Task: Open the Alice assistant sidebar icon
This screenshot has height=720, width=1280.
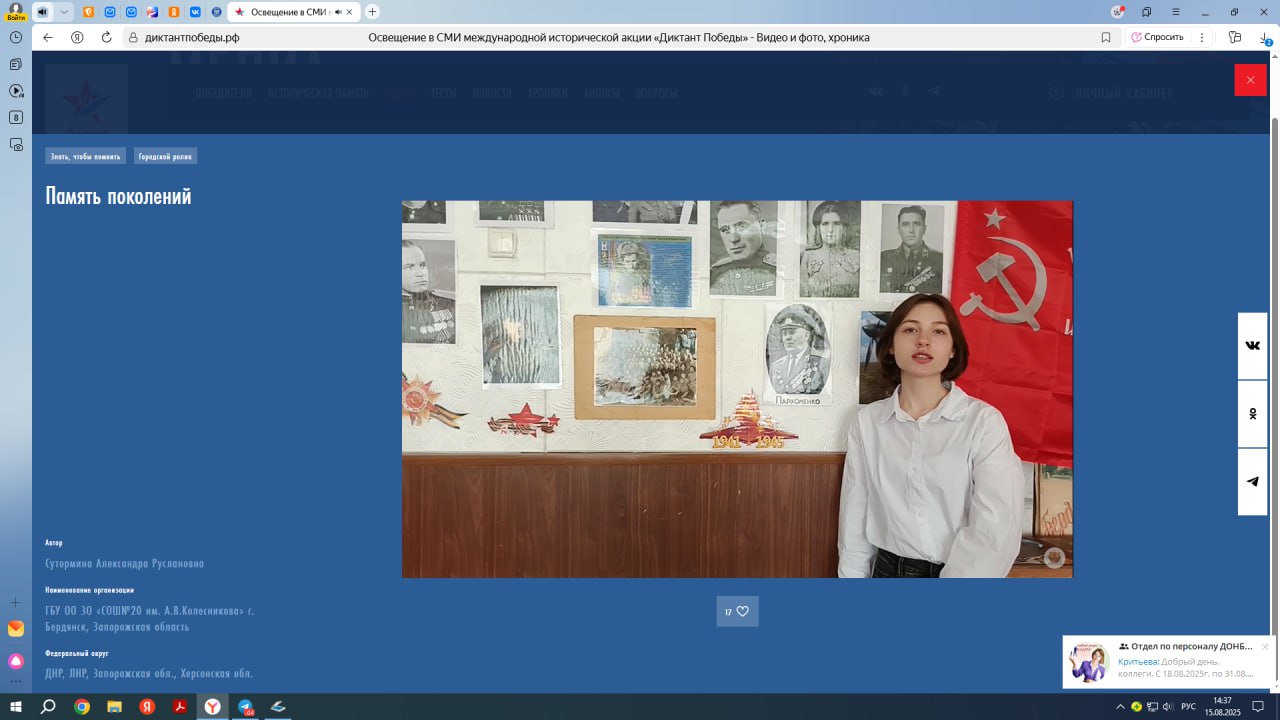Action: pos(16,661)
